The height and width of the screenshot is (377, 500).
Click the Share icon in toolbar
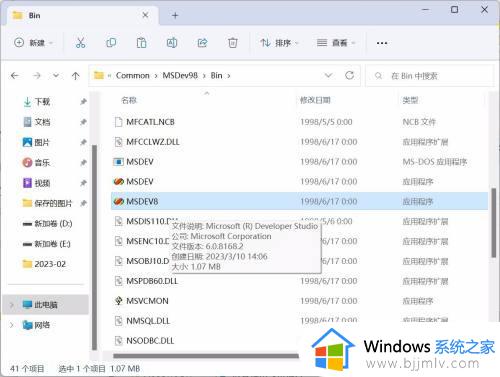(x=202, y=43)
